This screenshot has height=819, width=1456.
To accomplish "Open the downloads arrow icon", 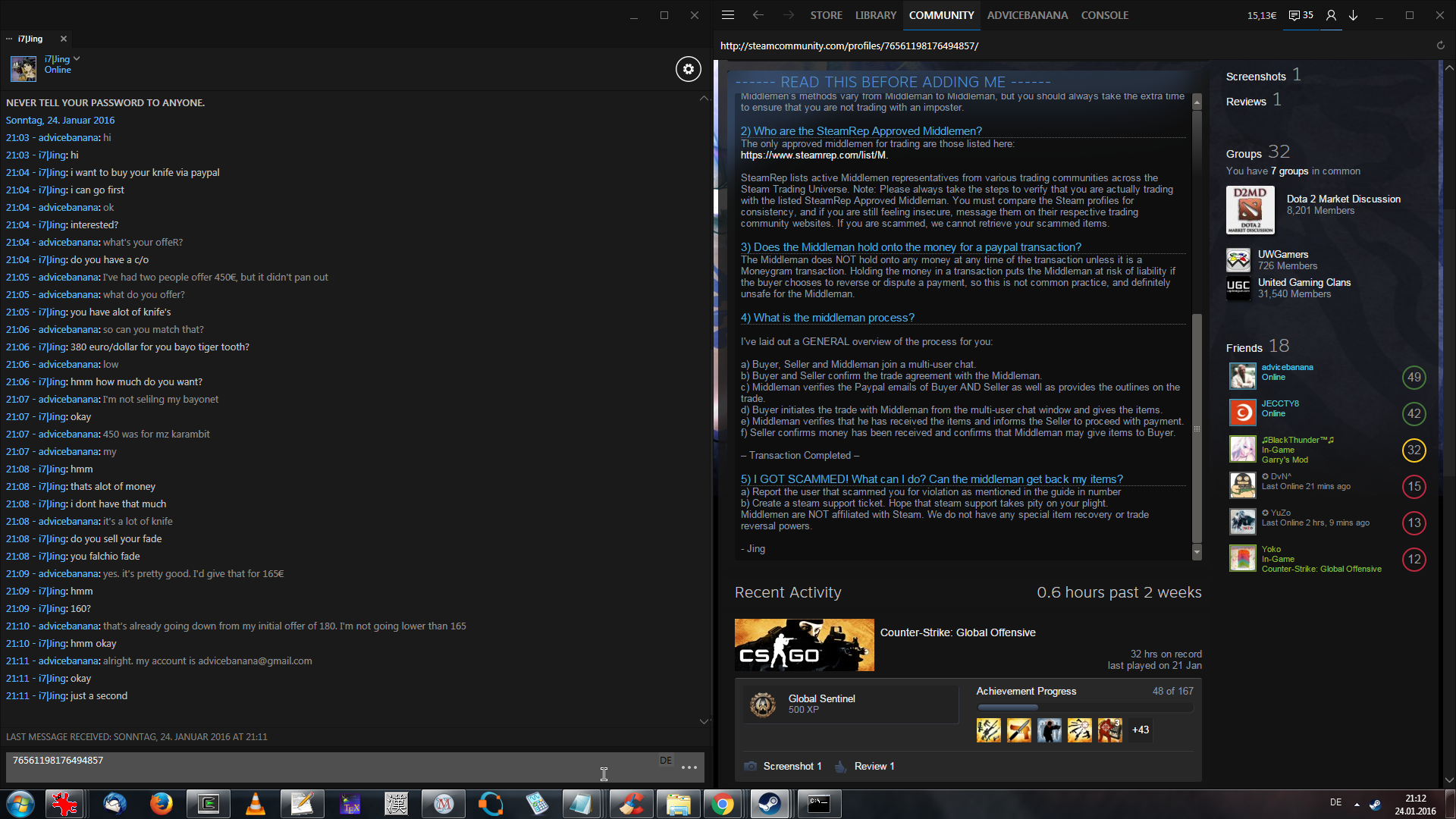I will pyautogui.click(x=1353, y=15).
